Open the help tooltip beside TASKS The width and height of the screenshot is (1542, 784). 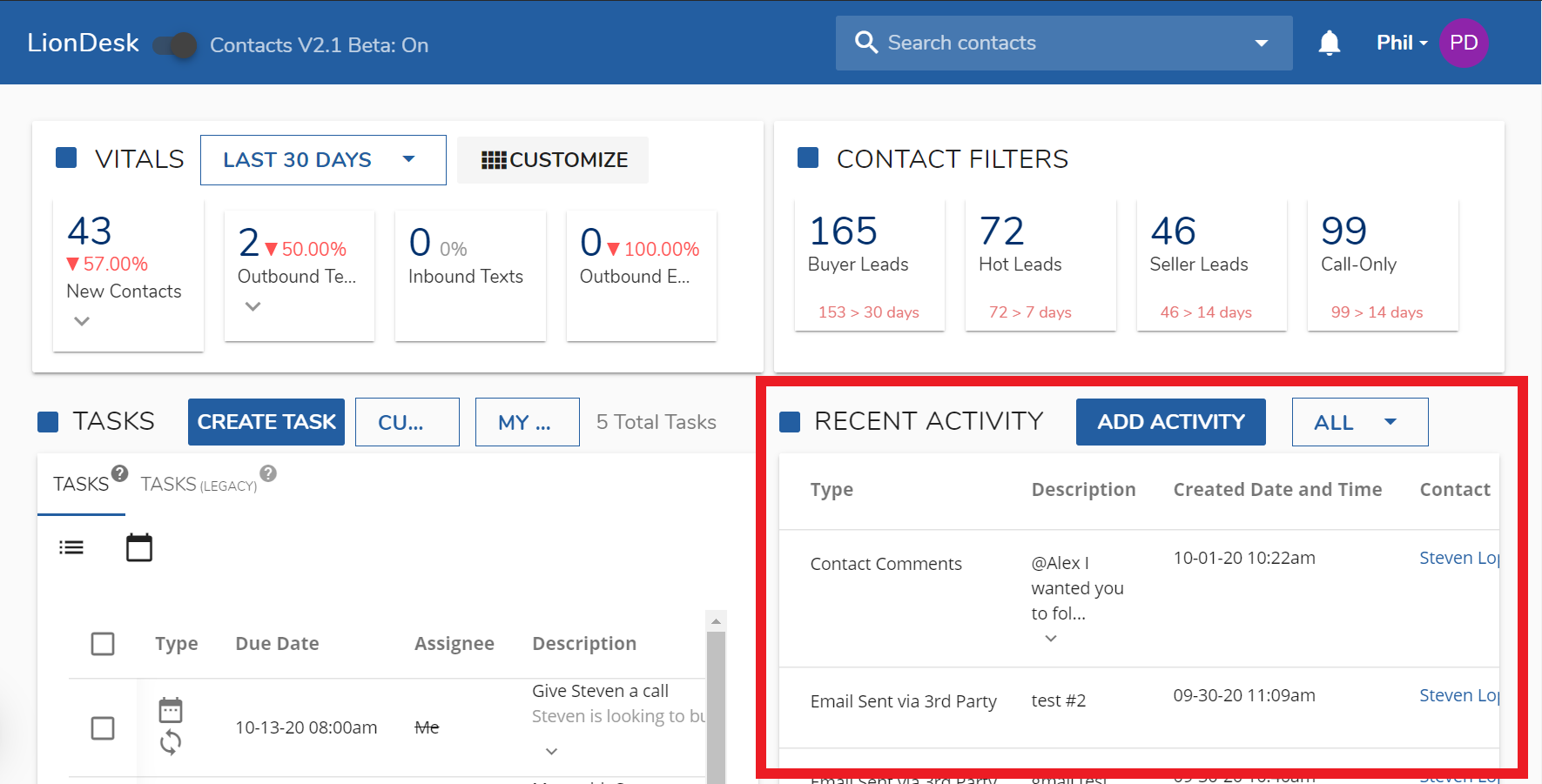(120, 473)
